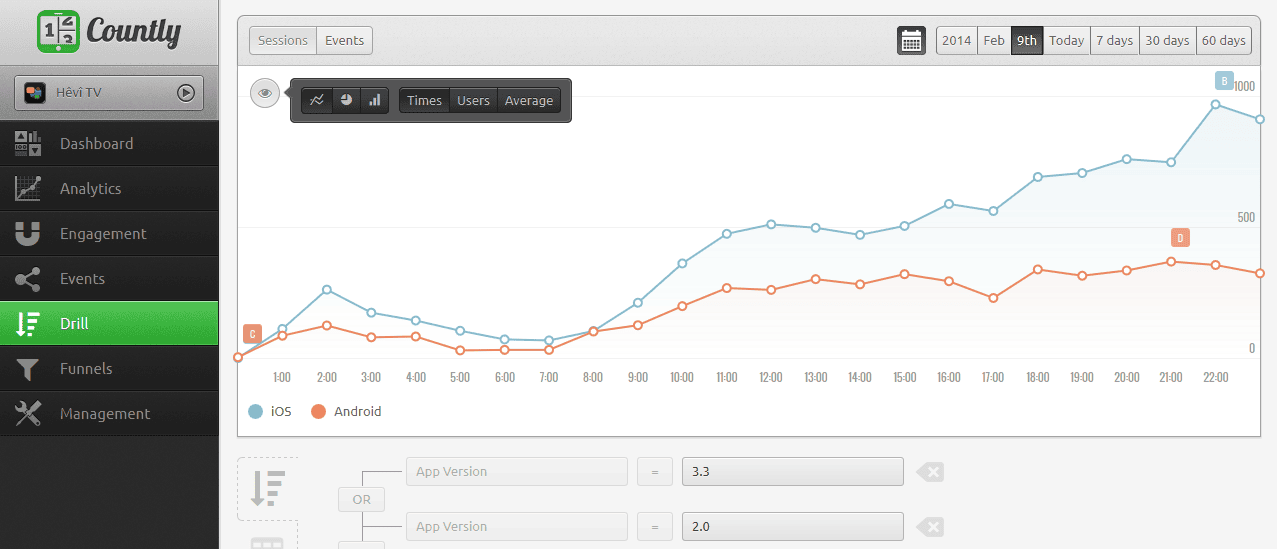Show the last 60 days
Viewport: 1277px width, 549px height.
click(1224, 41)
